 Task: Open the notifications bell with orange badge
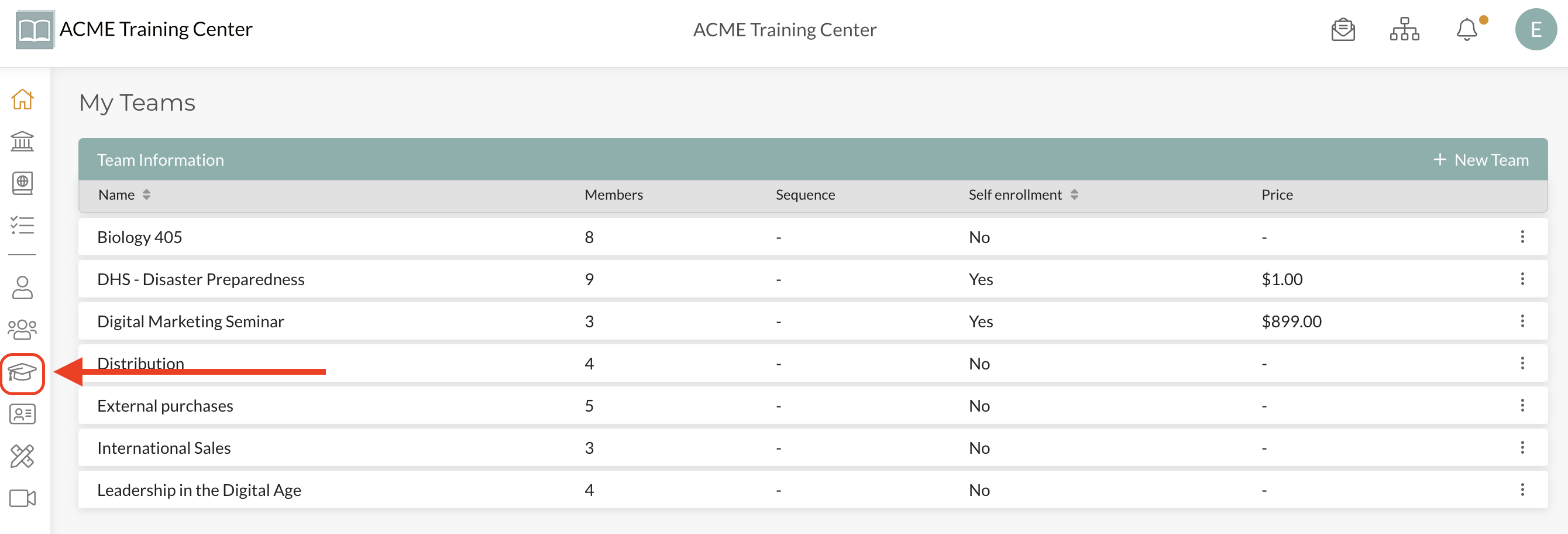(1467, 29)
